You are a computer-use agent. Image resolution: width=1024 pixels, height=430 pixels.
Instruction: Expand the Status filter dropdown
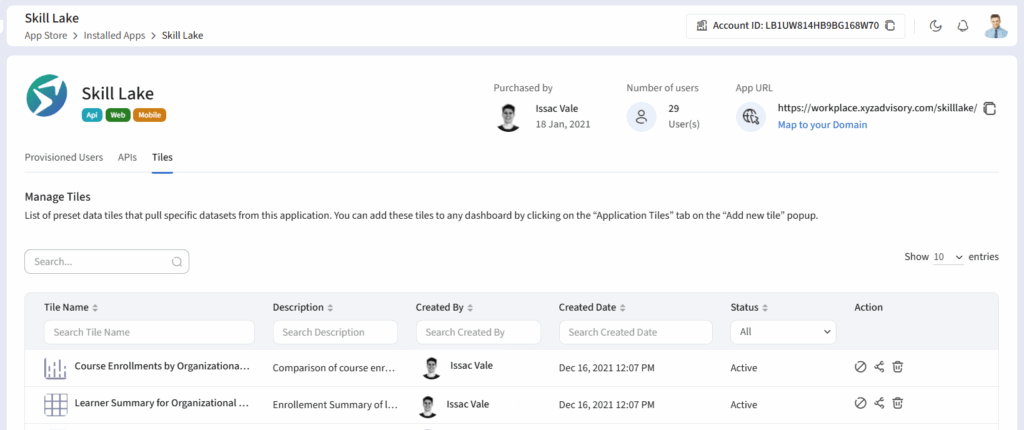pyautogui.click(x=783, y=332)
